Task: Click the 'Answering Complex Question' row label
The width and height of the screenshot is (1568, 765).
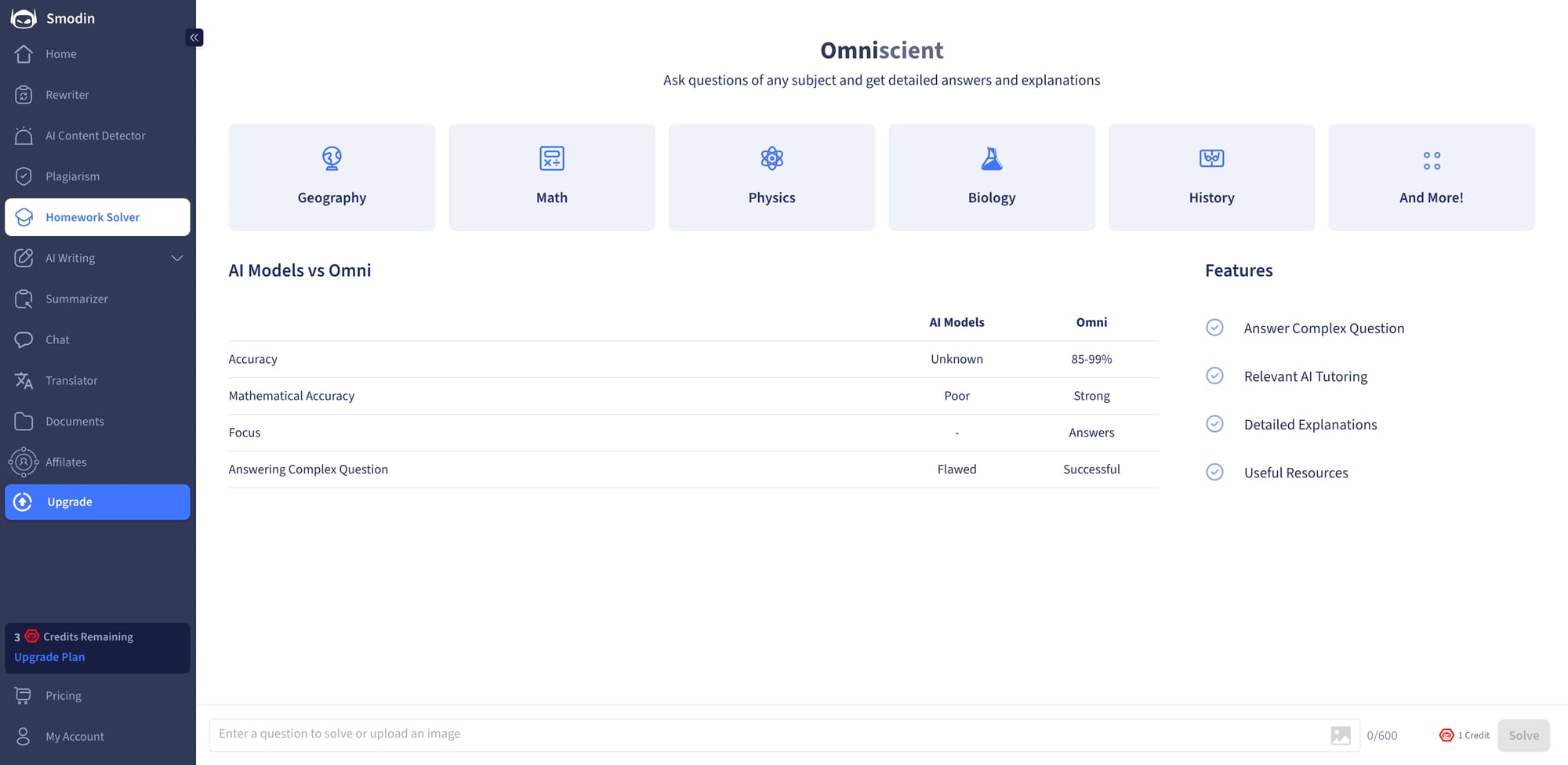Action: click(x=308, y=470)
